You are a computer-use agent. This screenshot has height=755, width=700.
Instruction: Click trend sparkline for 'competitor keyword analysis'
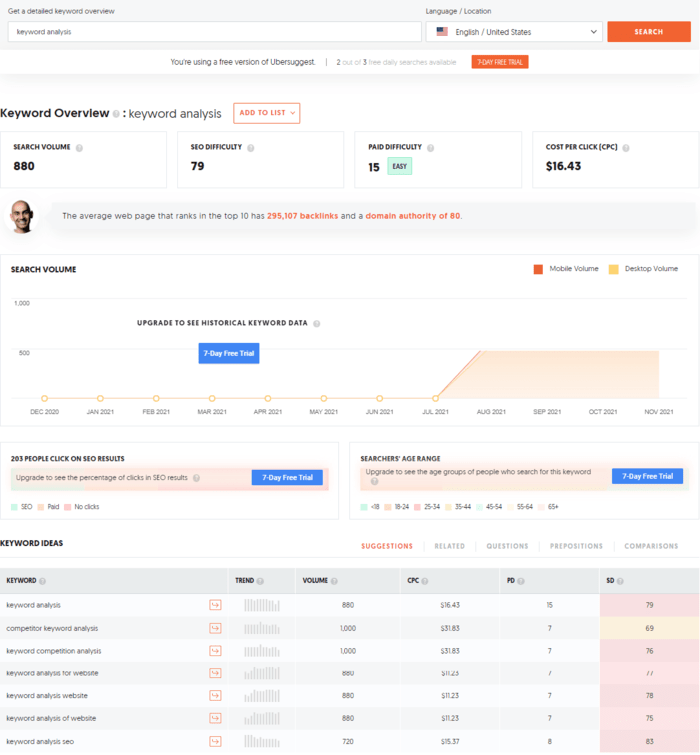click(x=262, y=628)
